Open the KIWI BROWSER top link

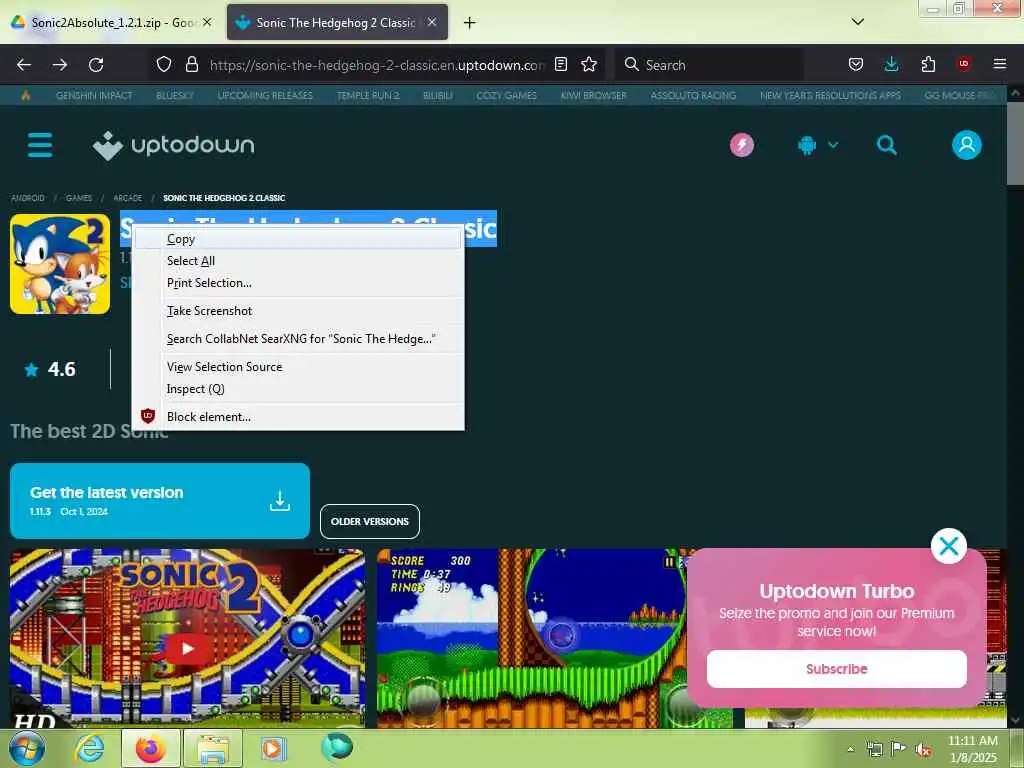tap(594, 95)
